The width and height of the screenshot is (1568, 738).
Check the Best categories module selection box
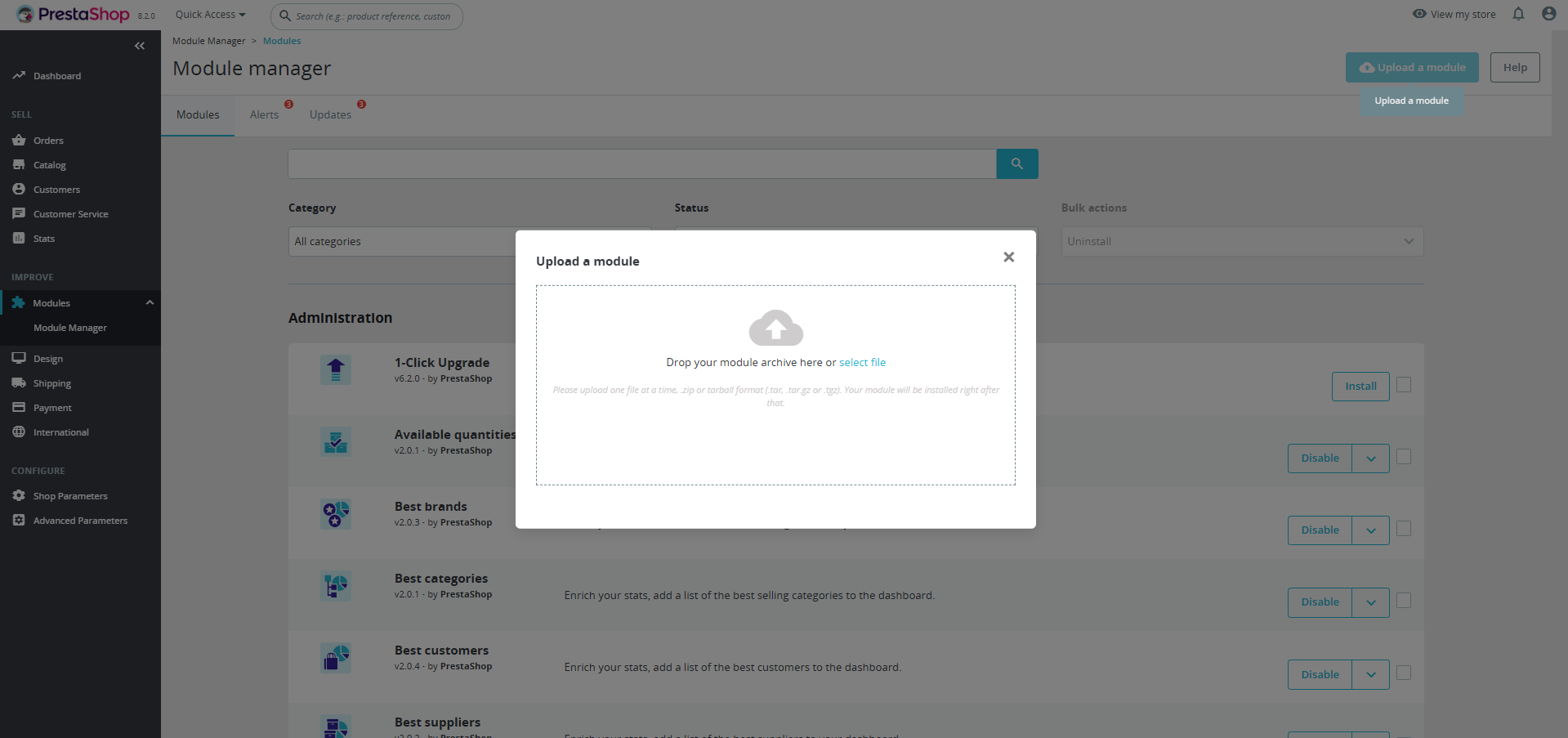click(1404, 600)
